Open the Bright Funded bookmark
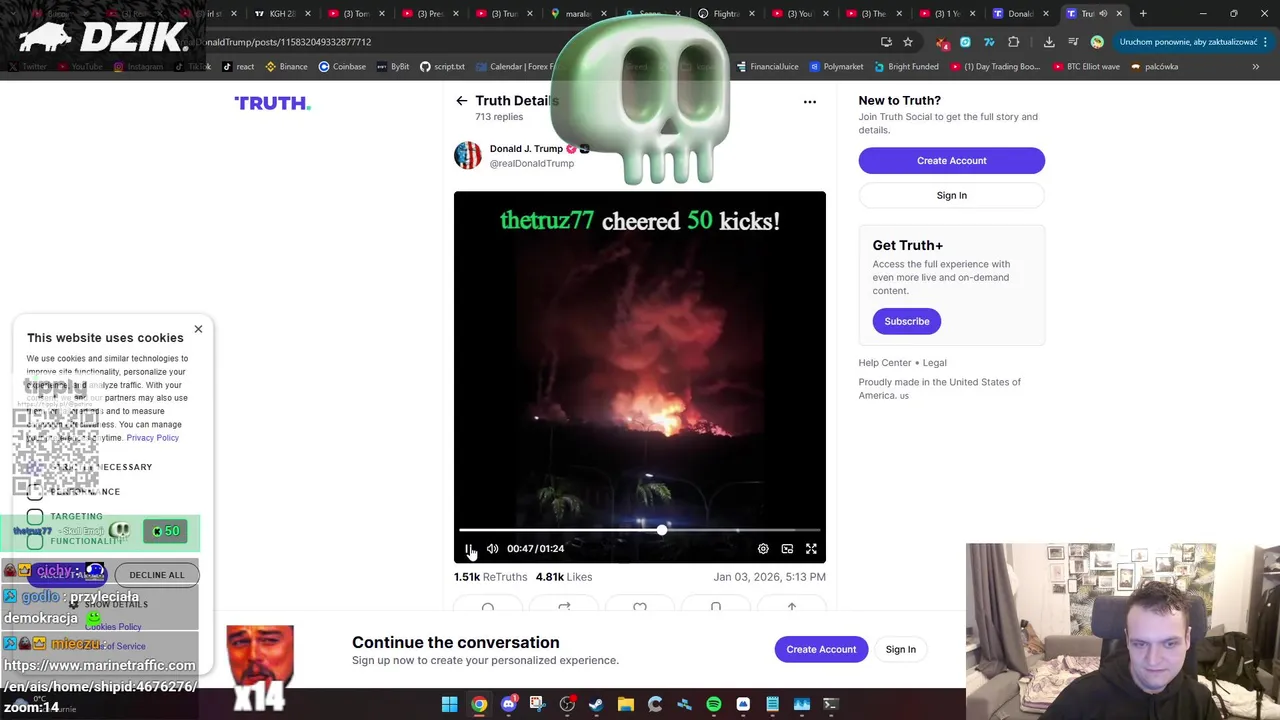 coord(906,67)
